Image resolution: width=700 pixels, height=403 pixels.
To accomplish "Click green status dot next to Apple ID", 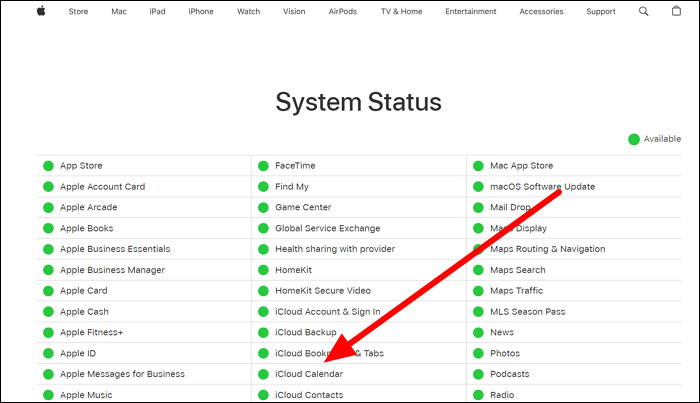I will [48, 353].
